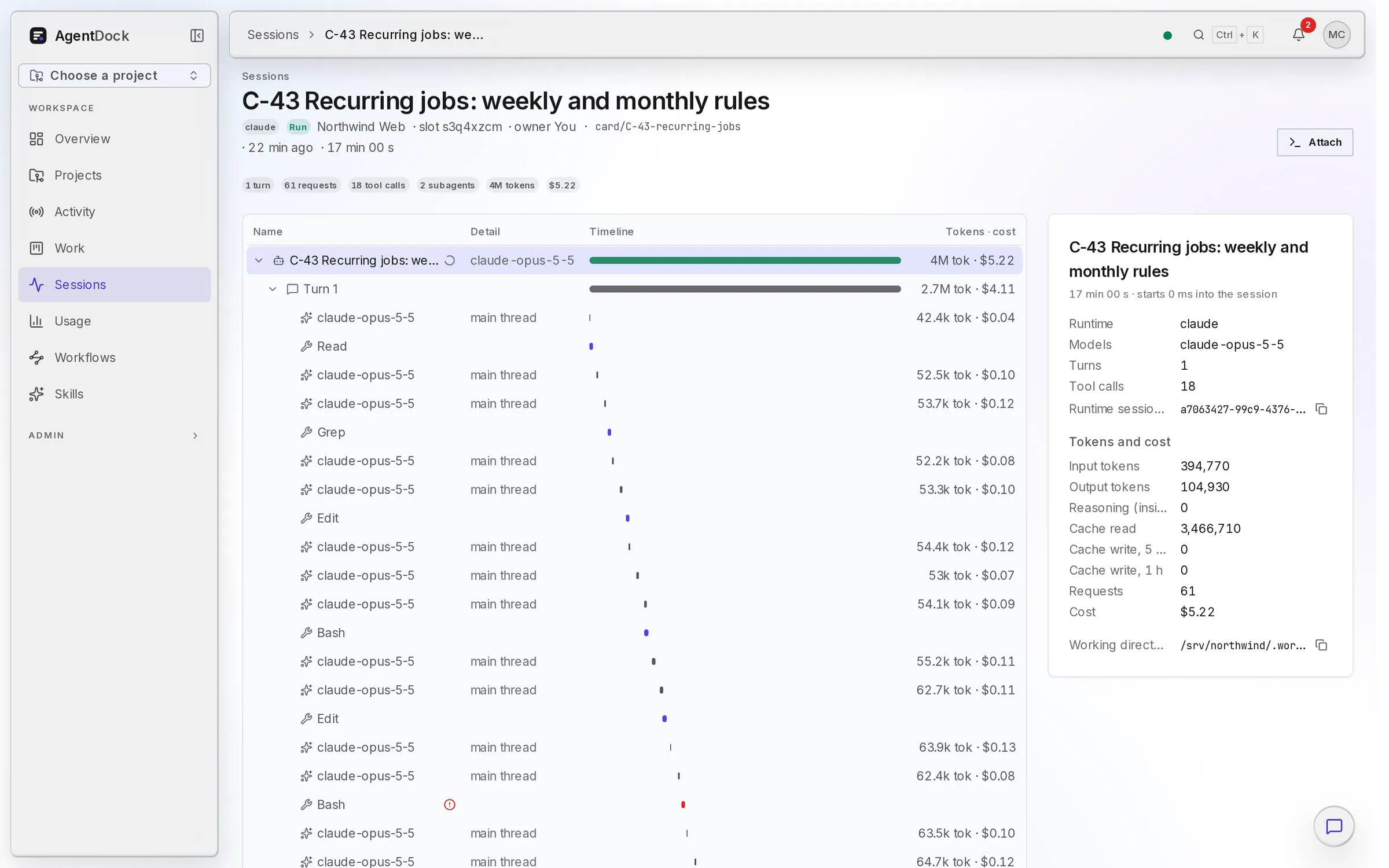Image resolution: width=1389 pixels, height=868 pixels.
Task: Click the green status dot
Action: [1167, 35]
